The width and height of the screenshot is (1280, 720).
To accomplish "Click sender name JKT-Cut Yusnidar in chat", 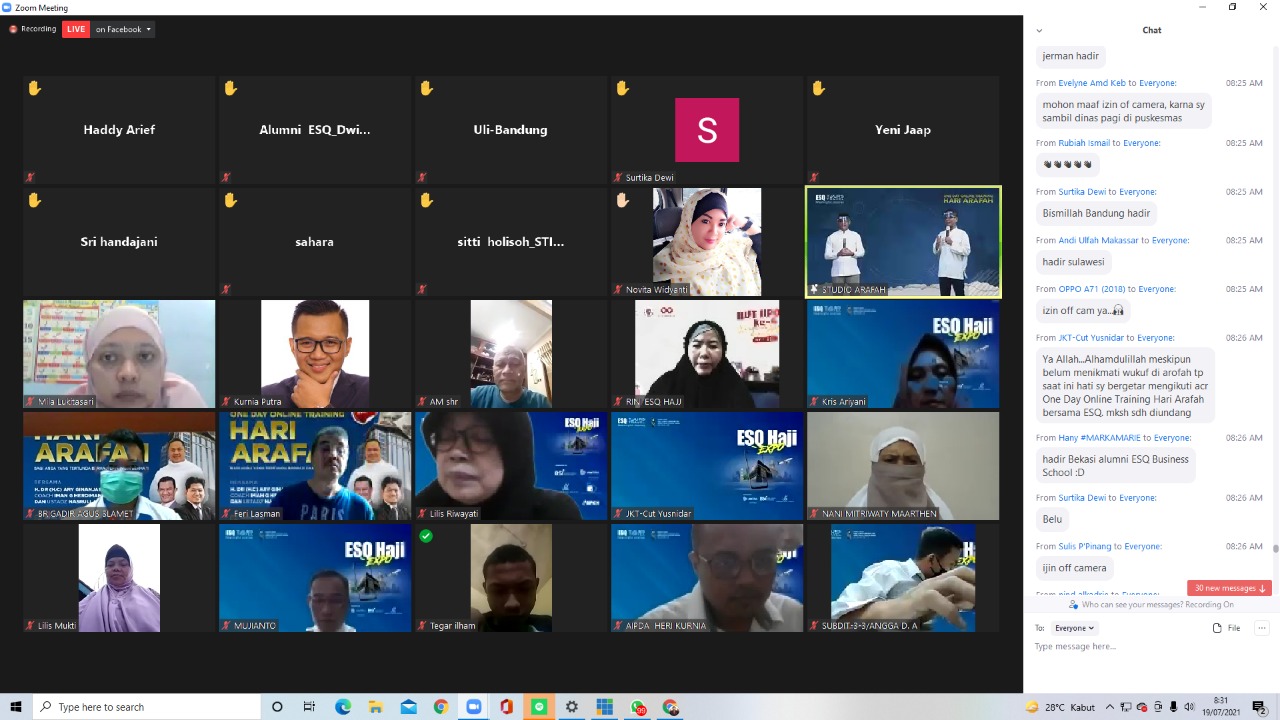I will point(1091,338).
